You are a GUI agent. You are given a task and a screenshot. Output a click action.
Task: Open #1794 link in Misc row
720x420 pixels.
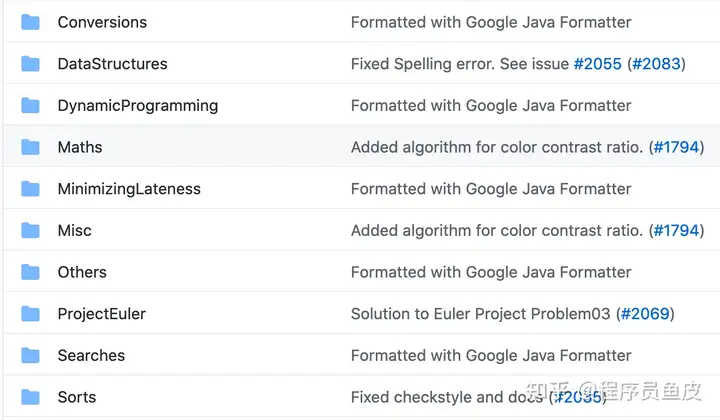676,230
